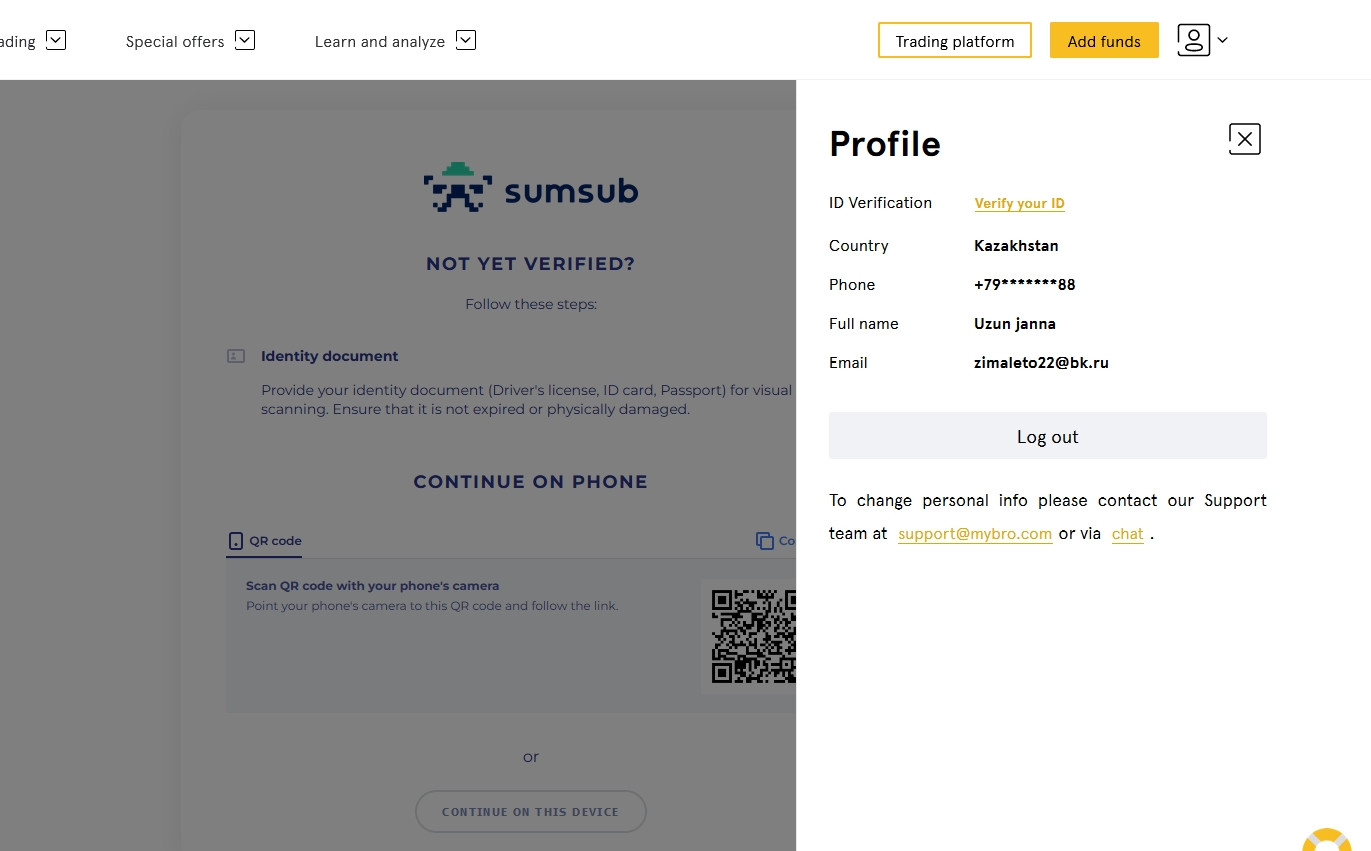The width and height of the screenshot is (1371, 851).
Task: Expand the Learn and analyze dropdown arrow
Action: tap(466, 40)
